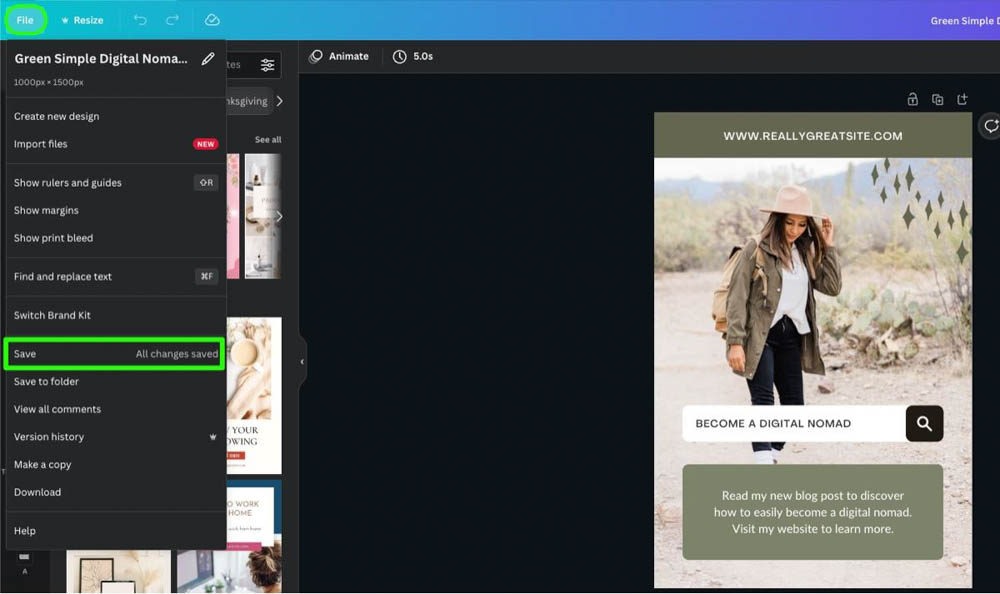Check cloud save status icon
1000x594 pixels.
tap(211, 19)
